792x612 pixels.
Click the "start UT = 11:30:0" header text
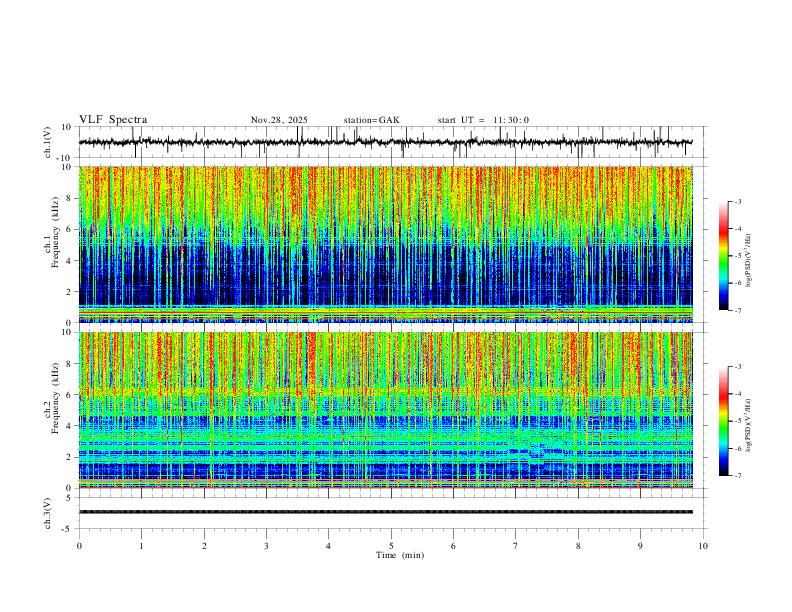click(483, 120)
